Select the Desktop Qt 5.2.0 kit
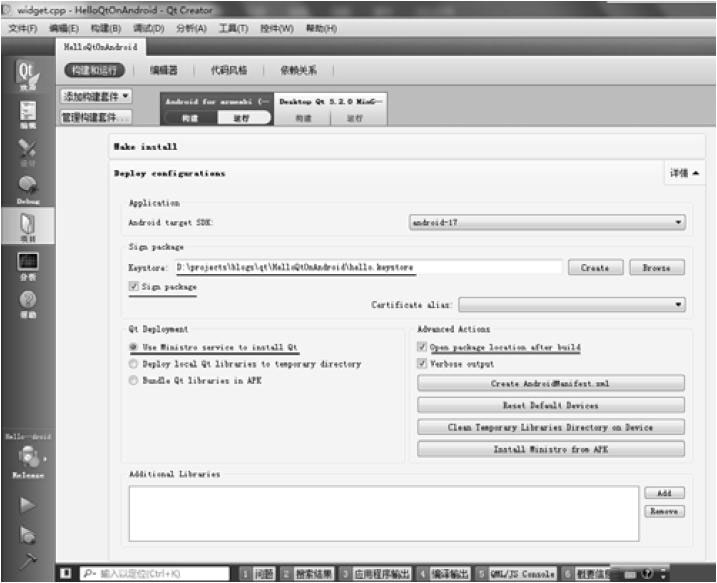The image size is (717, 583). (330, 102)
